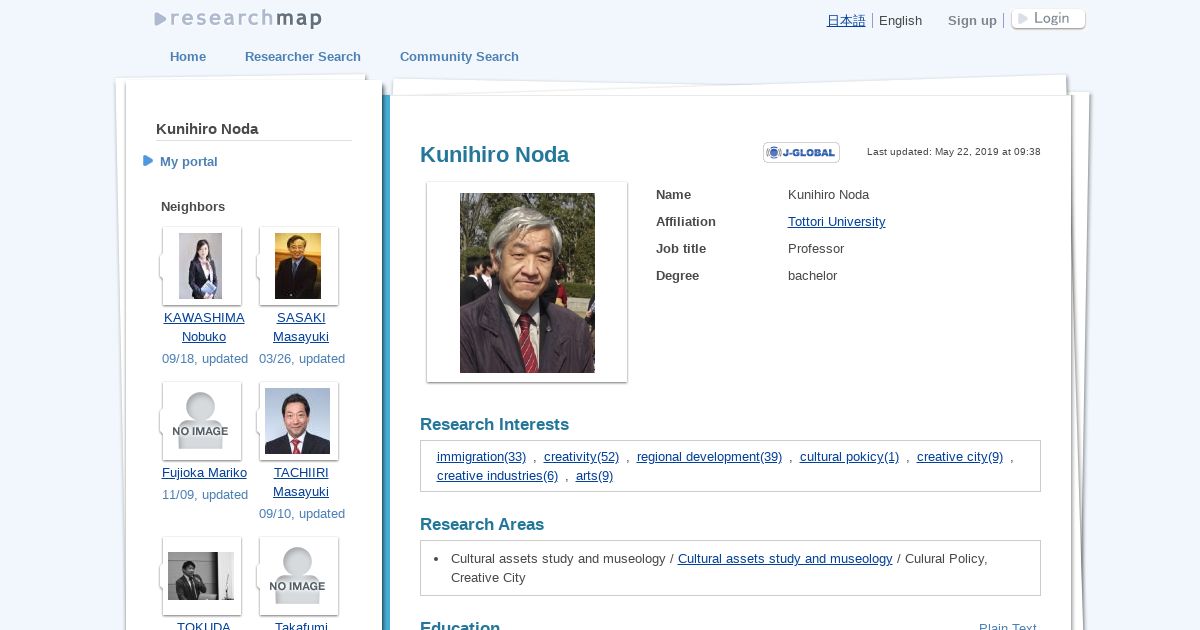Click the Last updated timestamp text
Image resolution: width=1200 pixels, height=630 pixels.
[x=953, y=152]
